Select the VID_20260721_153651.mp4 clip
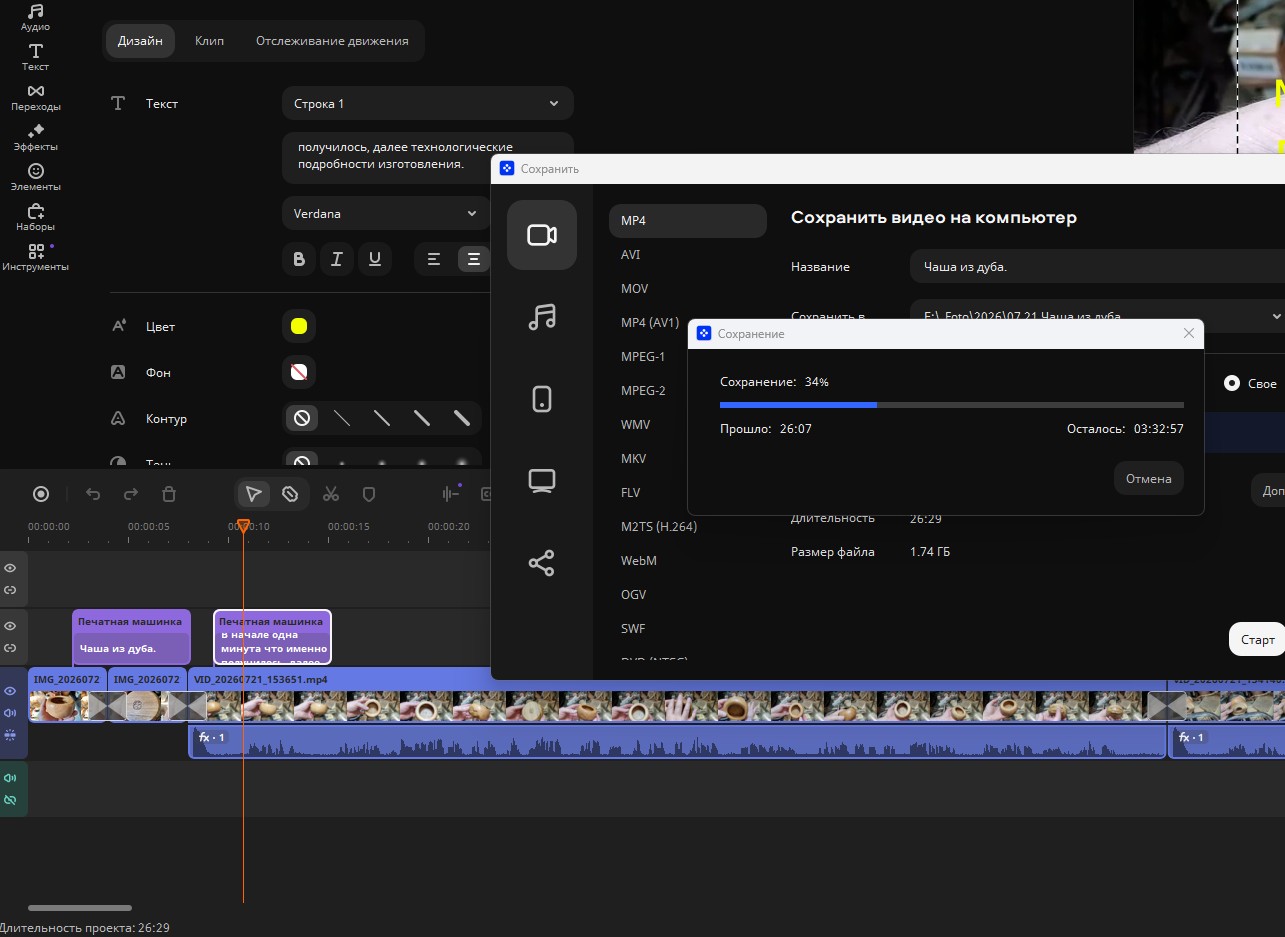Screen dimensions: 1285x937 pyautogui.click(x=677, y=694)
